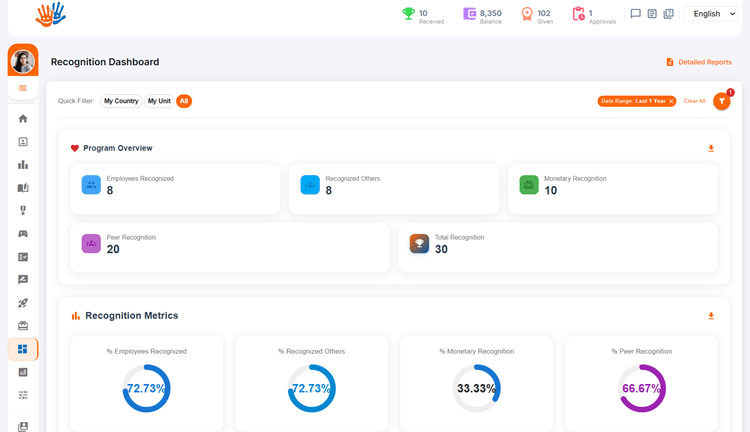Screen dimensions: 750x432
Task: Toggle the My Country quick filter
Action: pyautogui.click(x=121, y=101)
